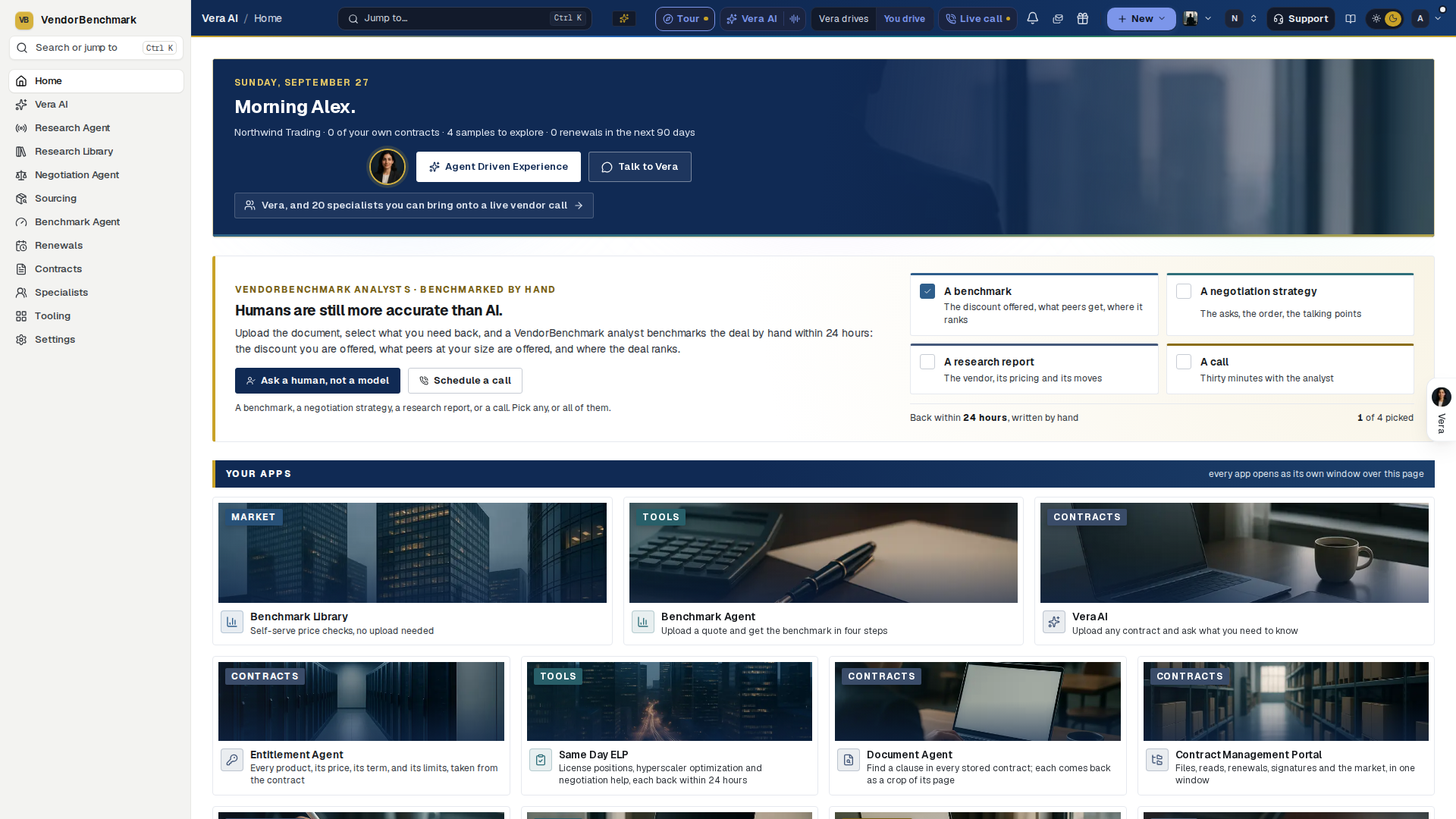The width and height of the screenshot is (1456, 819).
Task: Click Talk to Vera
Action: [640, 167]
